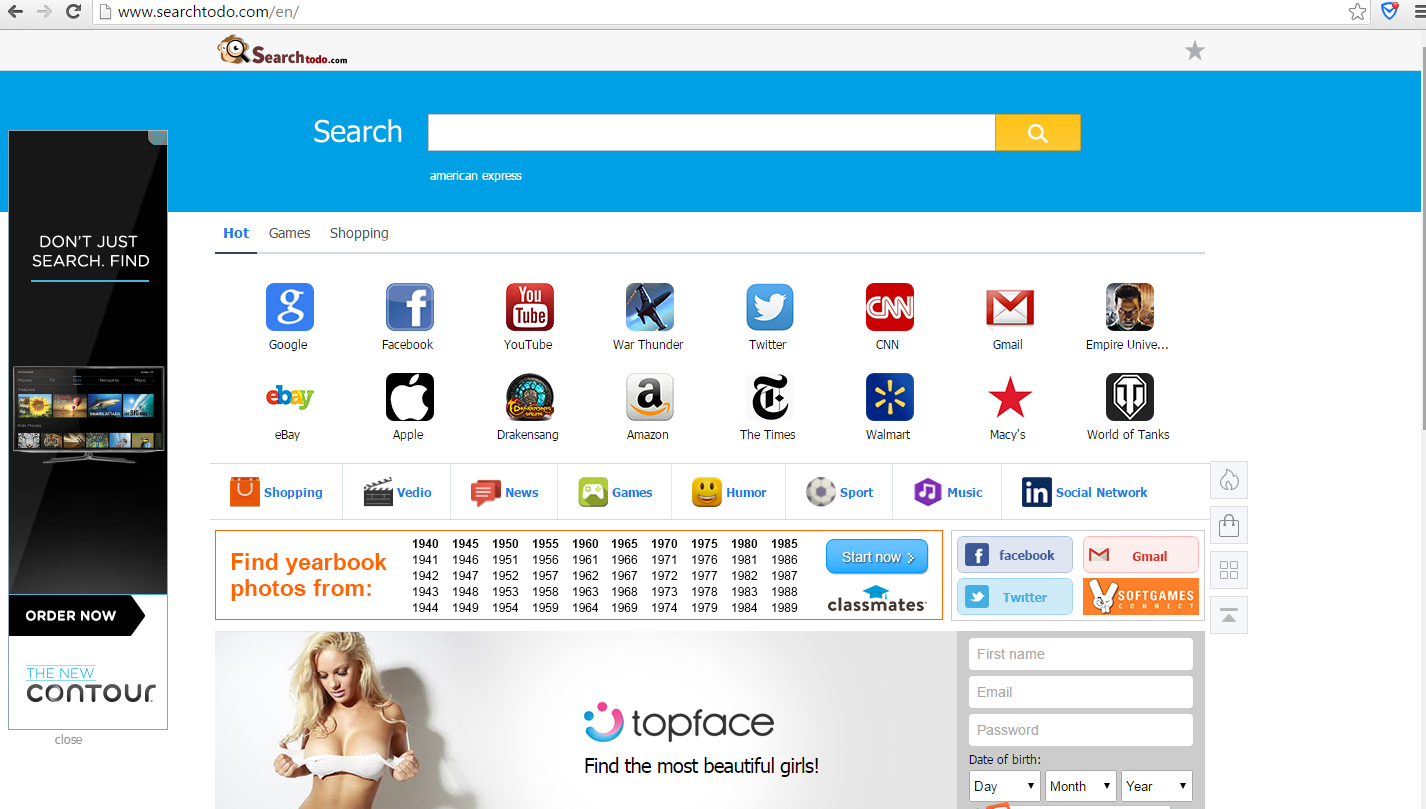The width and height of the screenshot is (1426, 809).
Task: Click the Softgames Connect button
Action: point(1141,597)
